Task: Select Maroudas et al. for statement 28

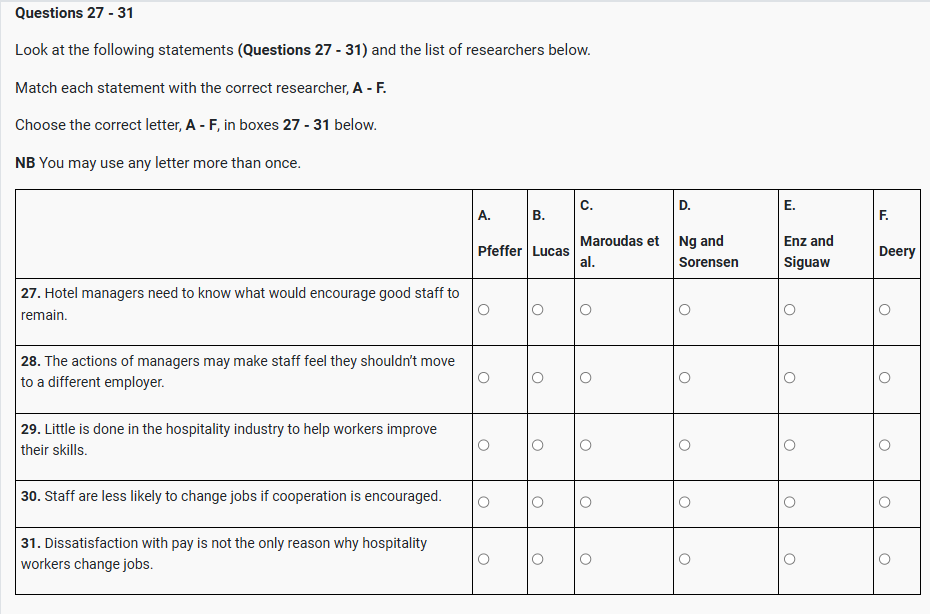Action: [x=585, y=378]
